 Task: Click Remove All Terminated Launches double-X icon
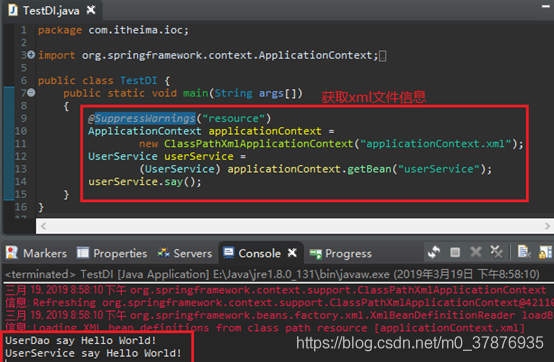tap(496, 252)
